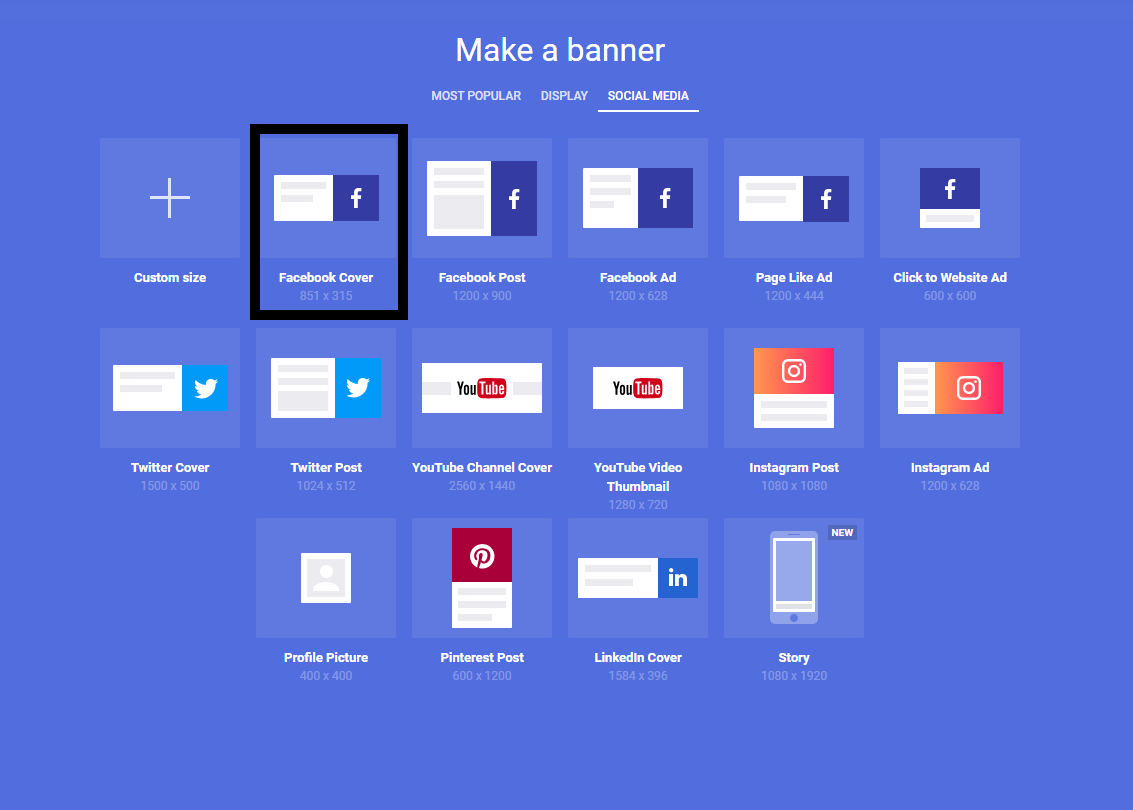The image size is (1133, 810).
Task: Choose the Facebook Post template icon
Action: pyautogui.click(x=482, y=199)
